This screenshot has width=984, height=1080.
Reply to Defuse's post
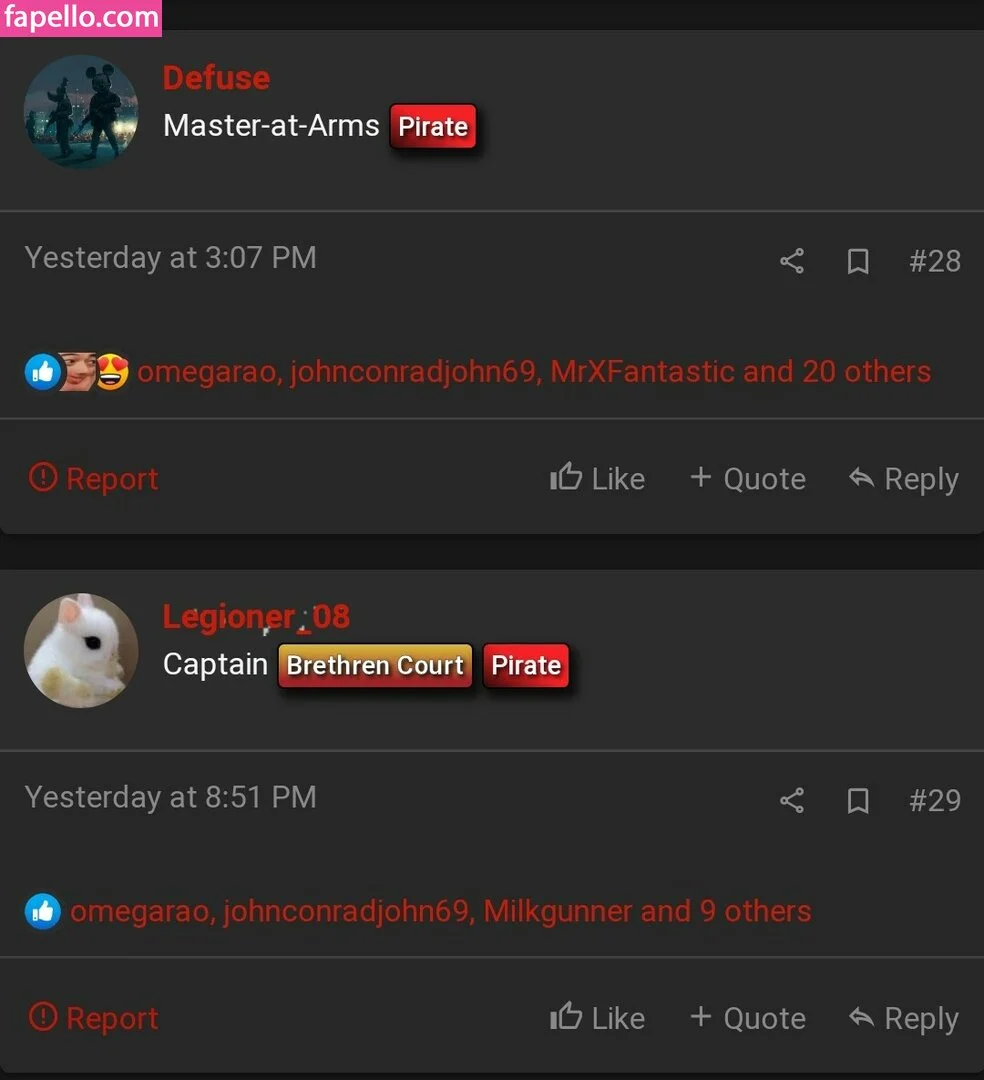click(903, 479)
